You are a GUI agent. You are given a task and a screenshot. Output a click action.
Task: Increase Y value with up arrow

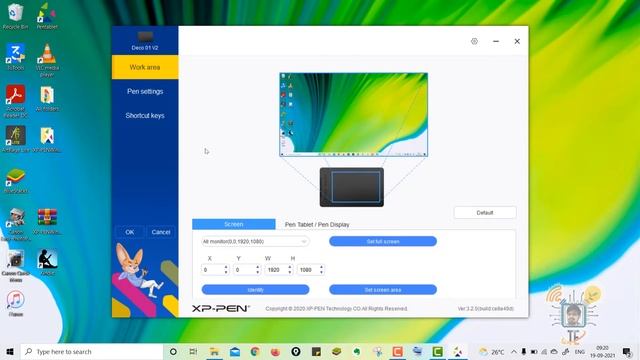tap(258, 267)
